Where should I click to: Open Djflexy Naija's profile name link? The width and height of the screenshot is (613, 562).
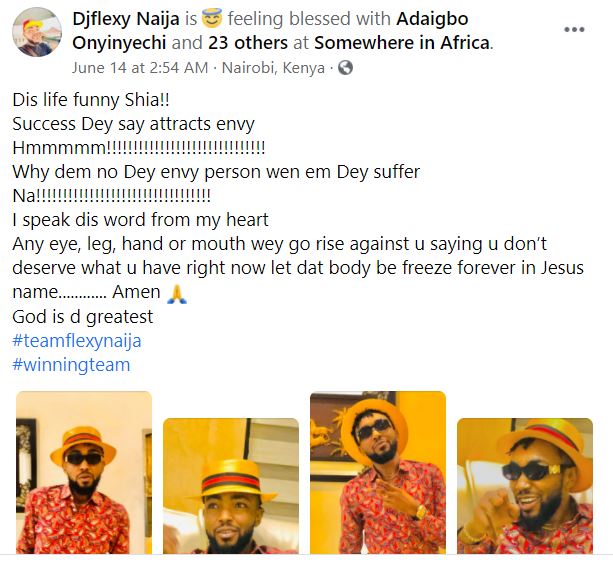click(x=130, y=20)
